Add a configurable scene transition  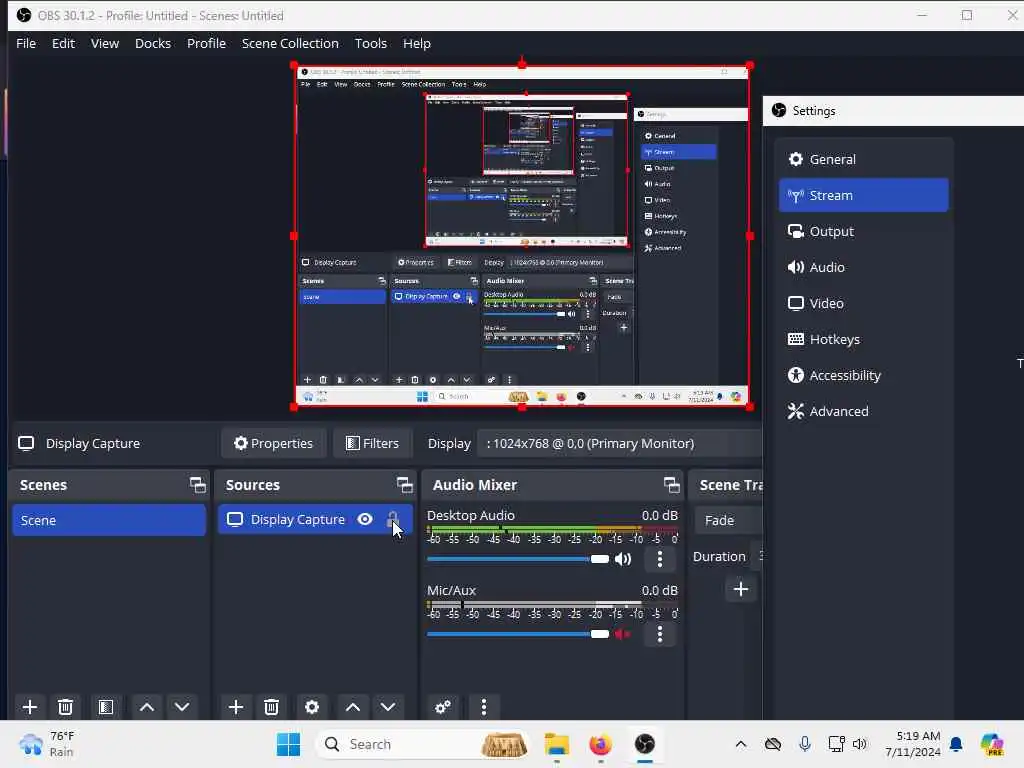741,589
